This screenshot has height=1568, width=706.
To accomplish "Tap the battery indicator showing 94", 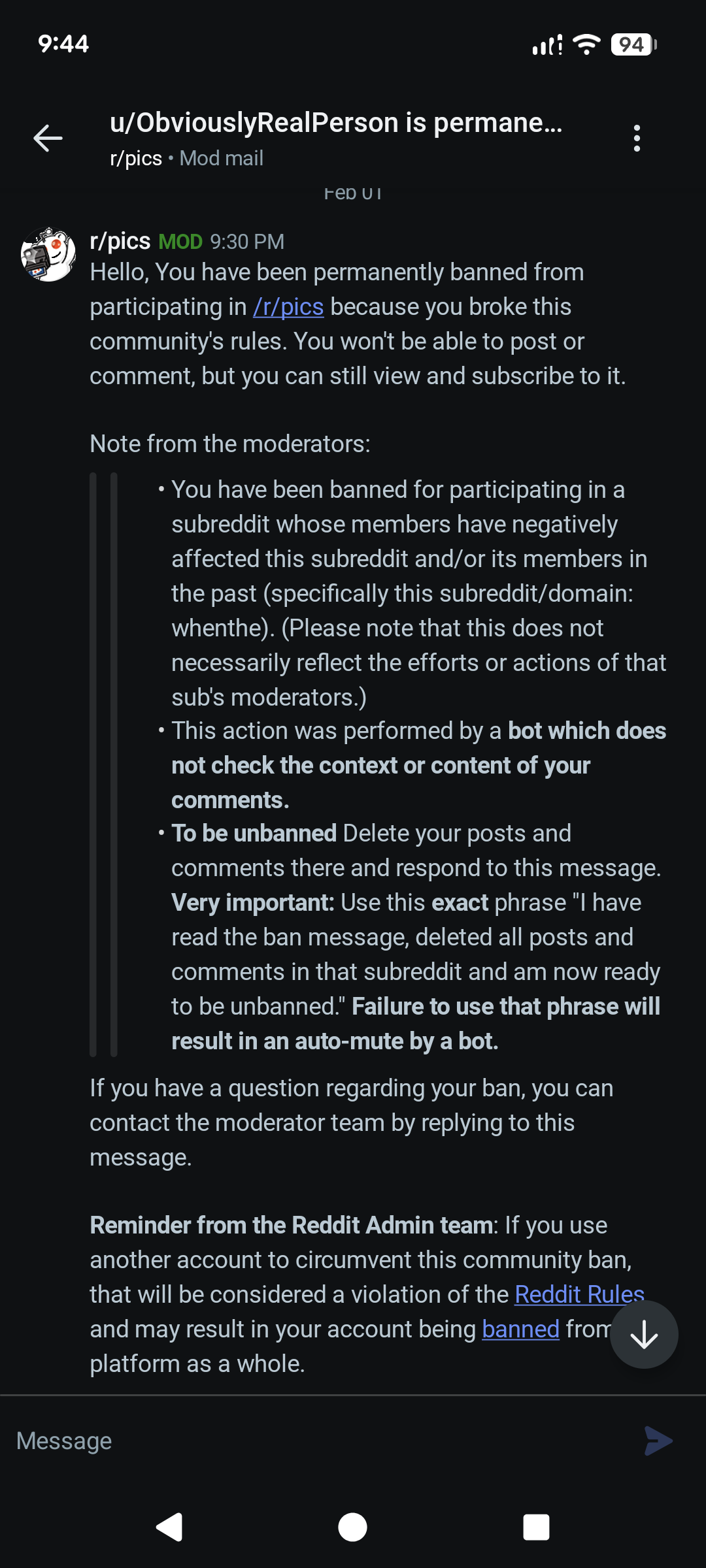I will 633,44.
